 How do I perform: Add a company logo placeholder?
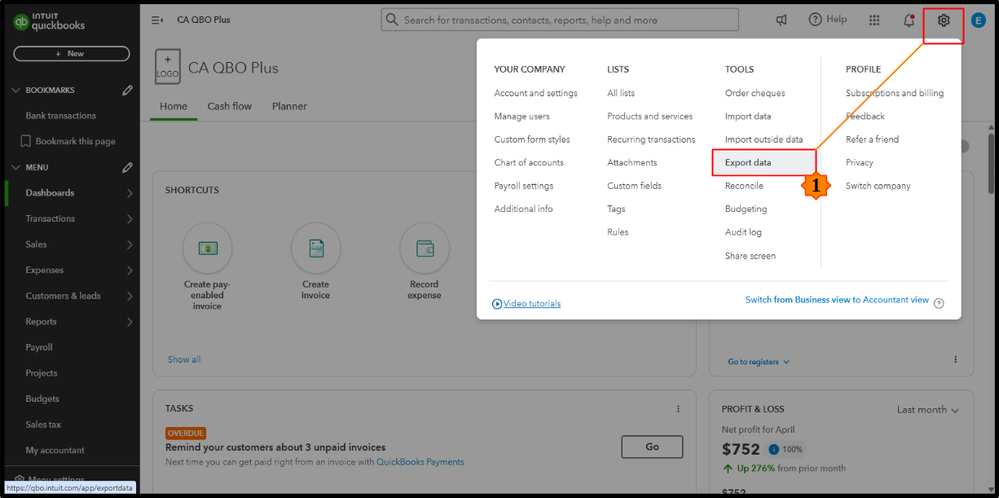coord(168,66)
